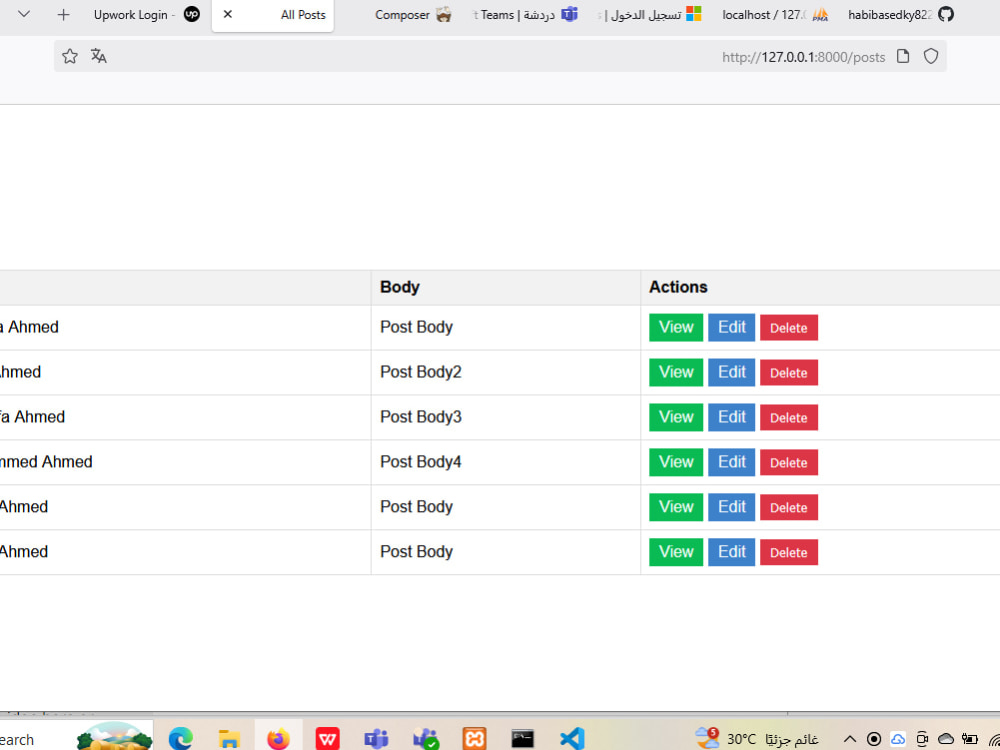The width and height of the screenshot is (1000, 750).
Task: Switch to the localhost phpMyAdmin tab
Action: 775,15
